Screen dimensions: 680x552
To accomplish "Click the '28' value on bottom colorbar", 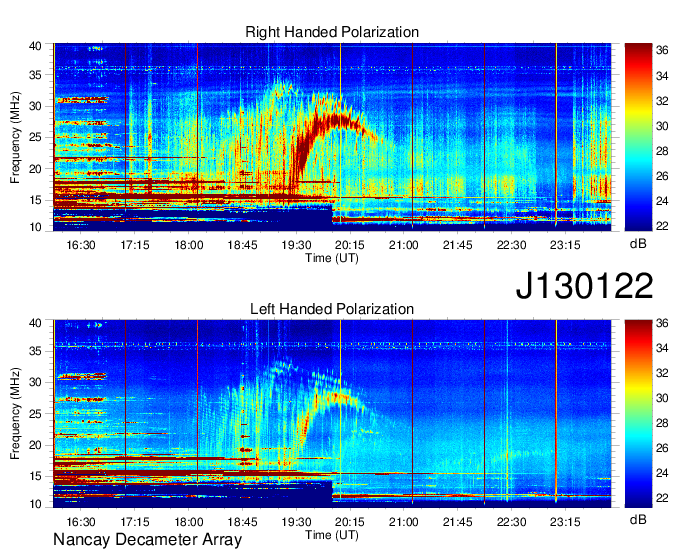I will click(x=662, y=423).
